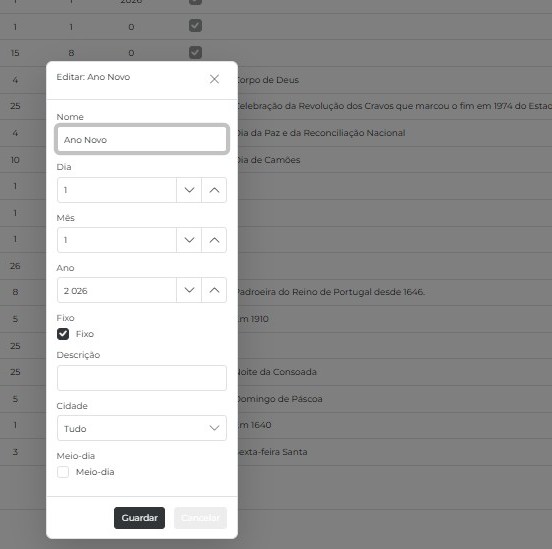
Task: Select the Sexta-feira Santa text
Action: [x=272, y=452]
